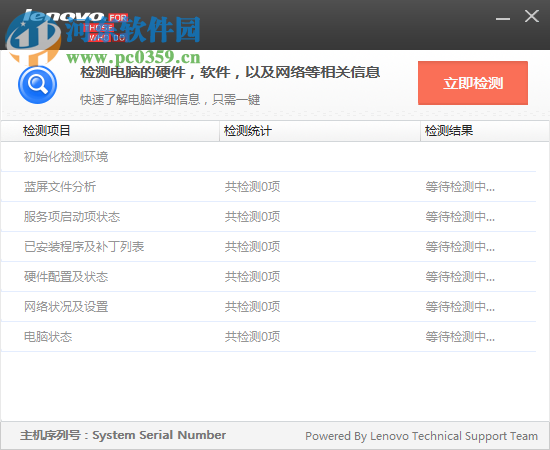550x450 pixels.
Task: Click 共检测0项 in 蓝屏文件分析 row
Action: point(252,187)
